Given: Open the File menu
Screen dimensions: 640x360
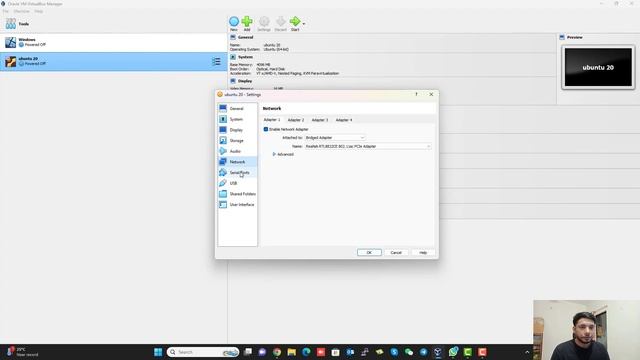Looking at the screenshot, I should [x=6, y=11].
